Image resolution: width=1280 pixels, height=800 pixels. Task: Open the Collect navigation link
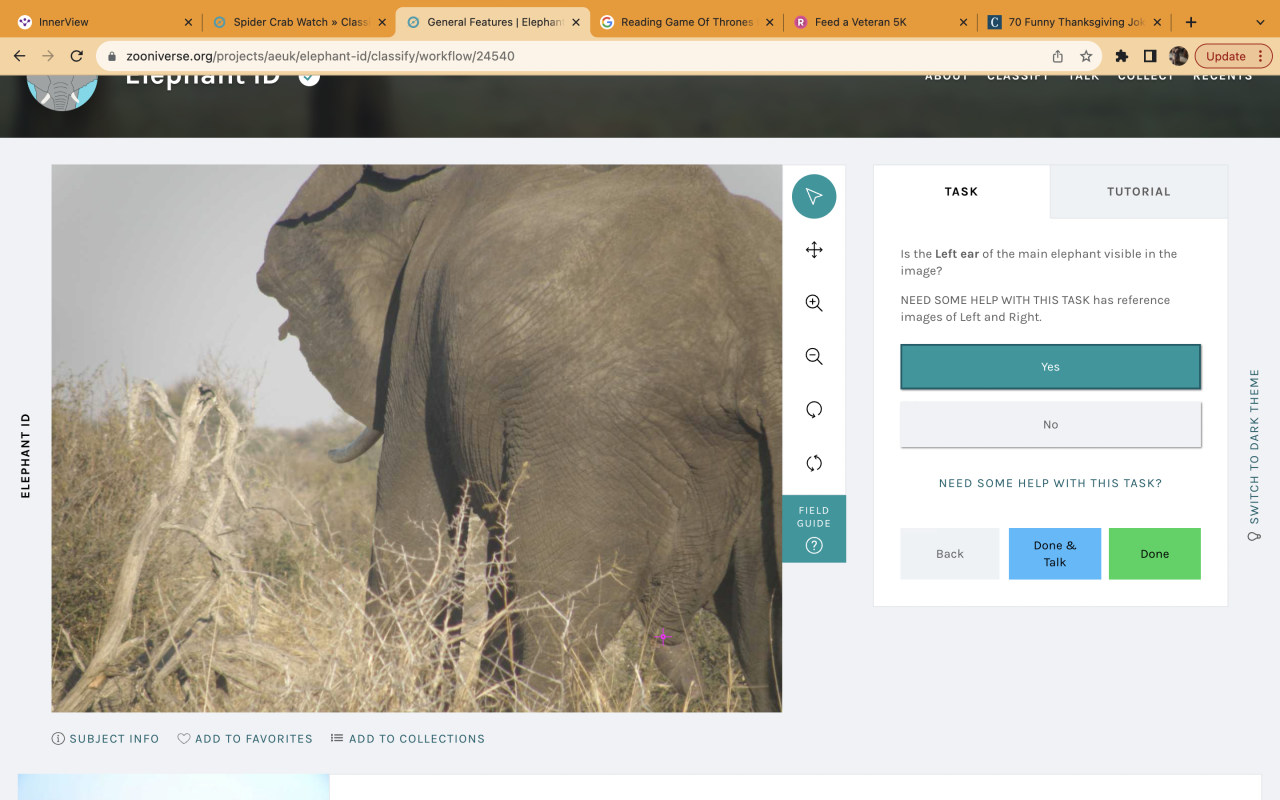click(1146, 77)
